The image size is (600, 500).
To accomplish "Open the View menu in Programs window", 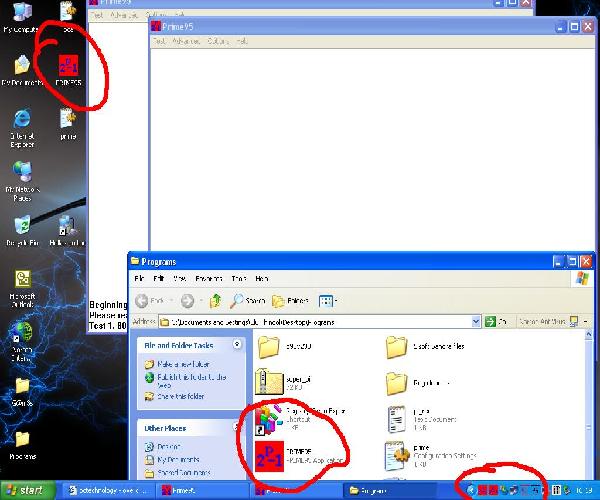I will point(179,279).
